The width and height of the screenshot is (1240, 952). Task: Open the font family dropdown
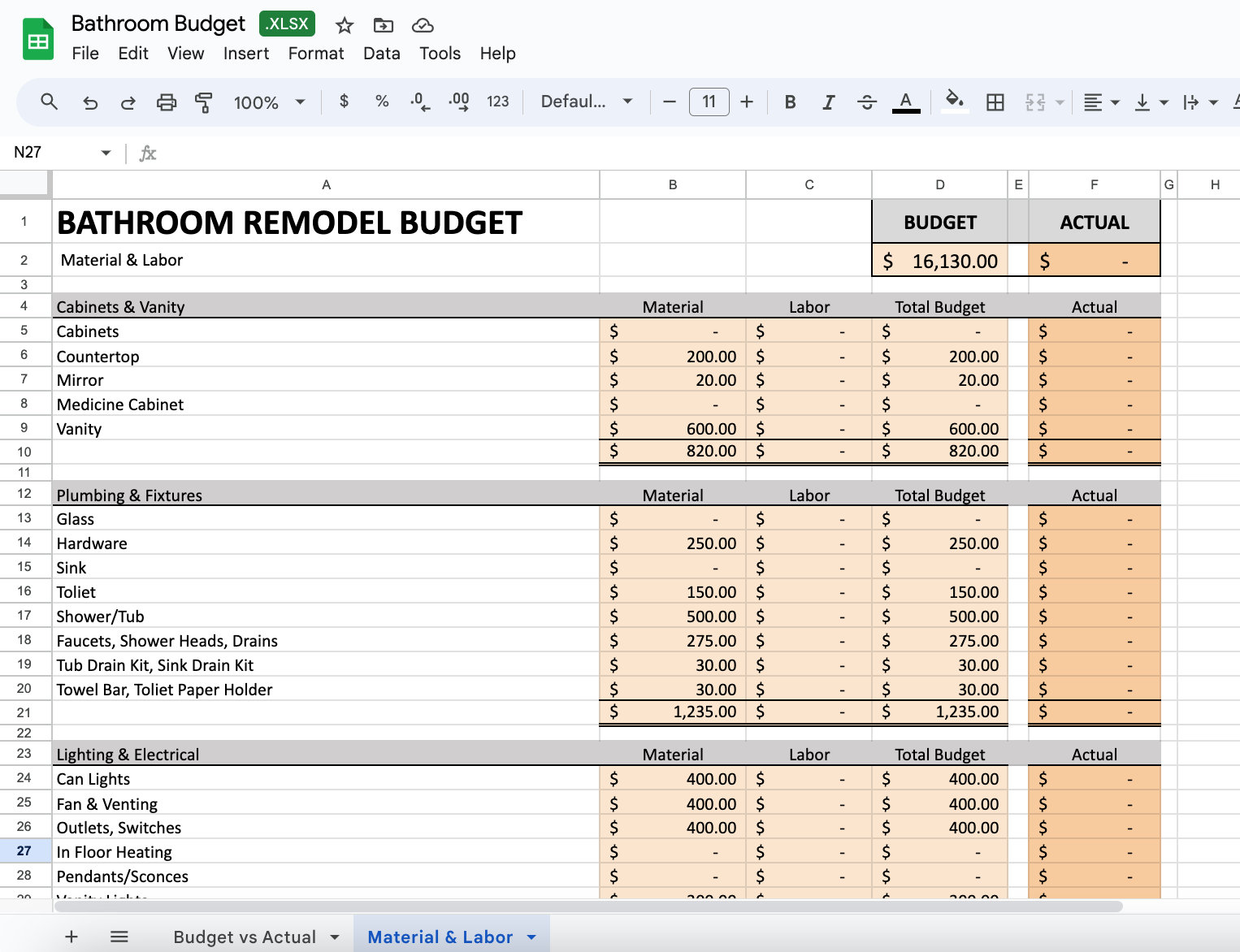tap(587, 102)
